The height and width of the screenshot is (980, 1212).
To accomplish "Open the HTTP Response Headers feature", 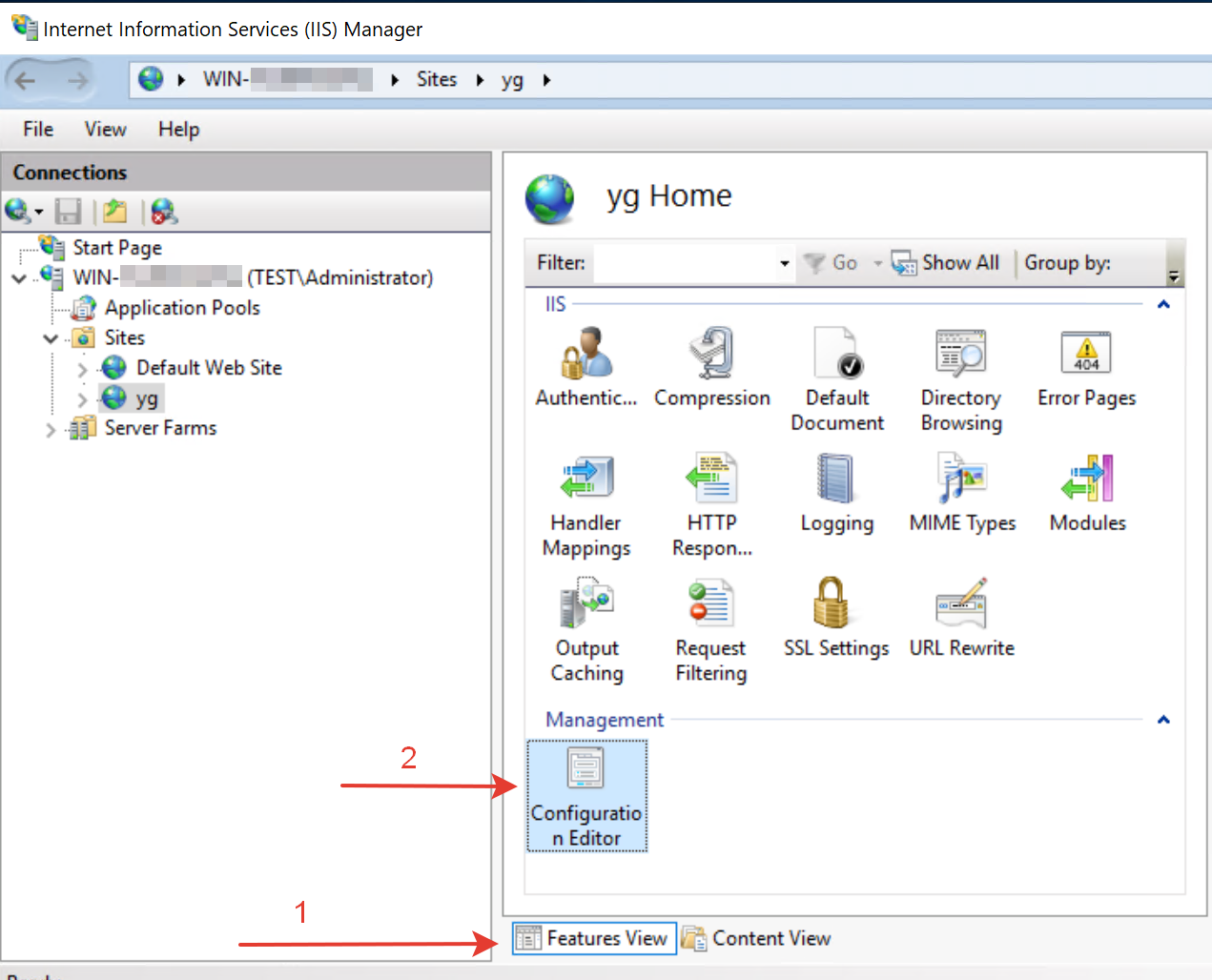I will click(x=712, y=506).
